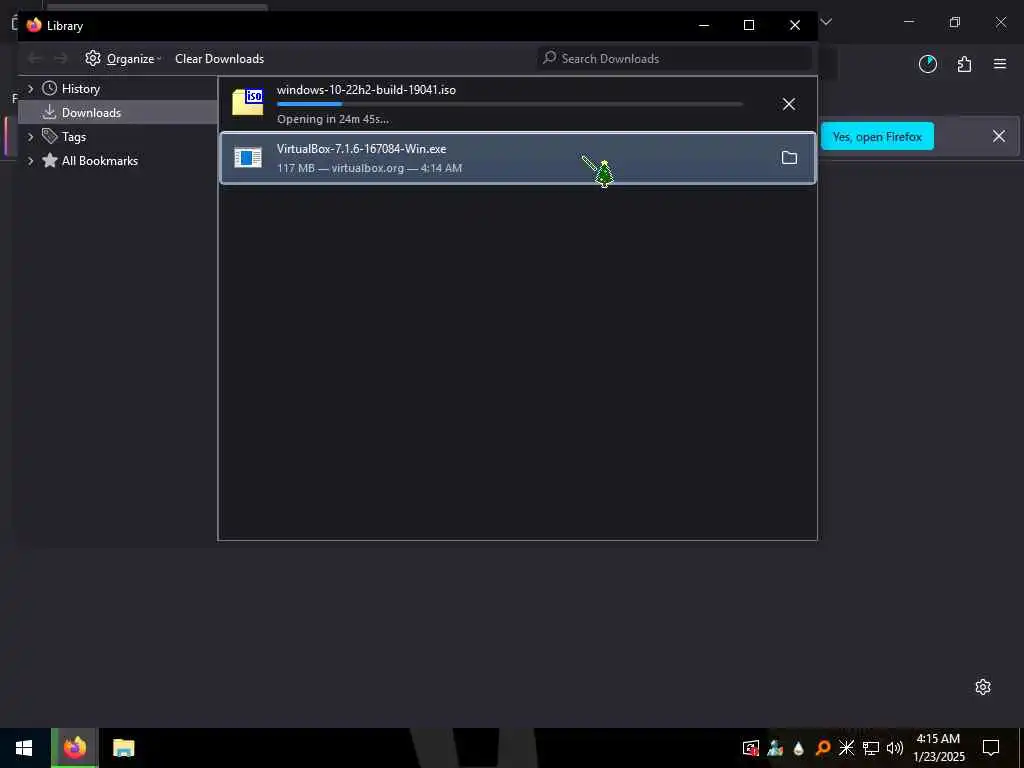Focus the Search Downloads field

tap(675, 59)
